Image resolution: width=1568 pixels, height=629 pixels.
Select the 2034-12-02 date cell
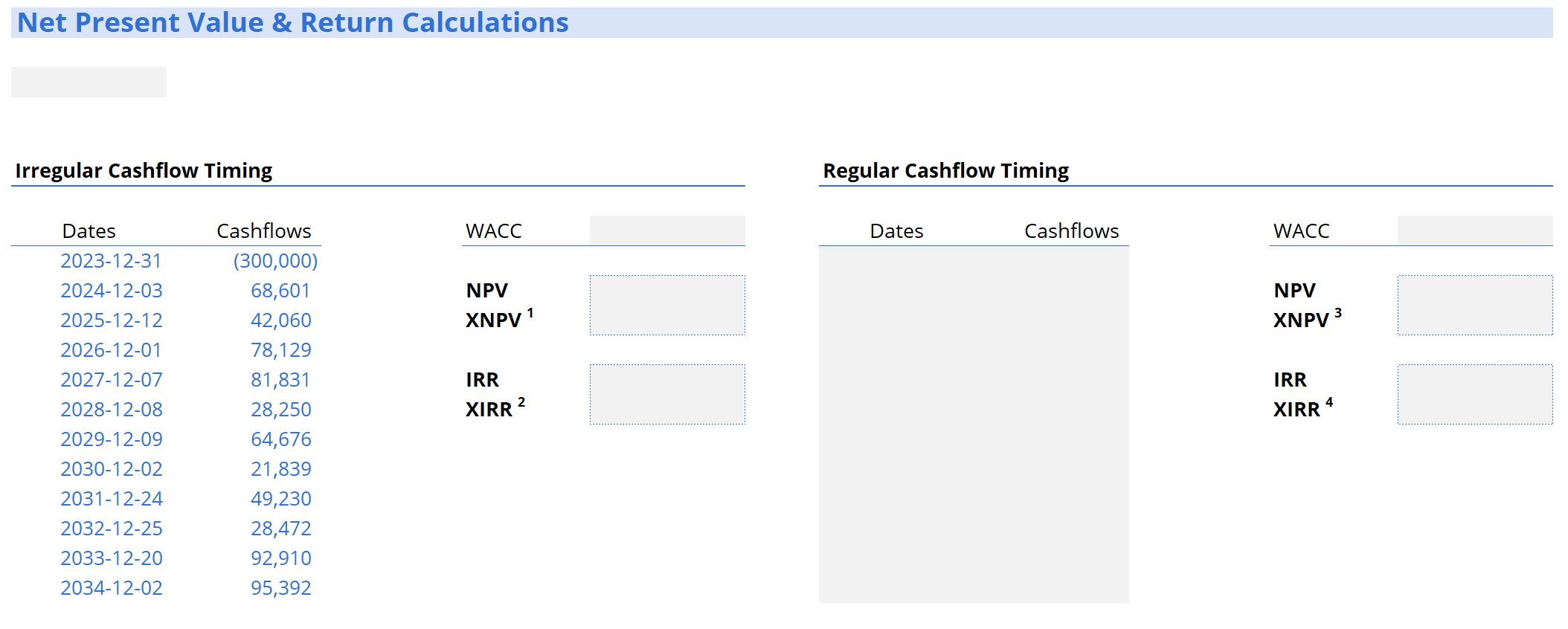coord(111,588)
